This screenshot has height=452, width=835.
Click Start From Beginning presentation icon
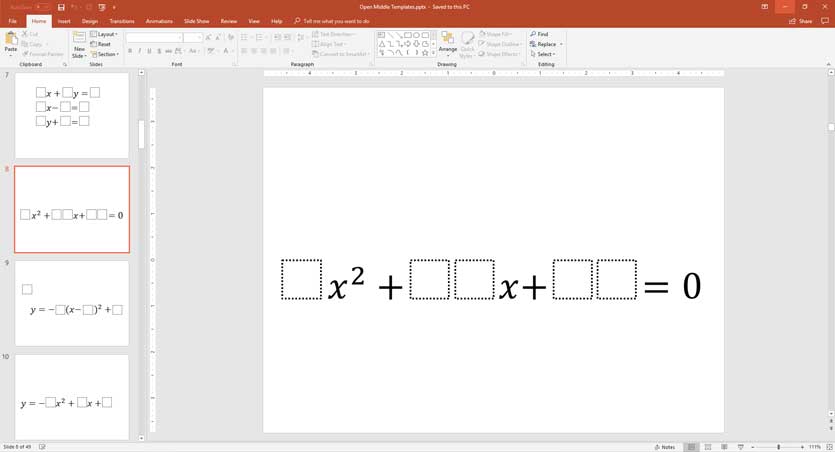[102, 7]
